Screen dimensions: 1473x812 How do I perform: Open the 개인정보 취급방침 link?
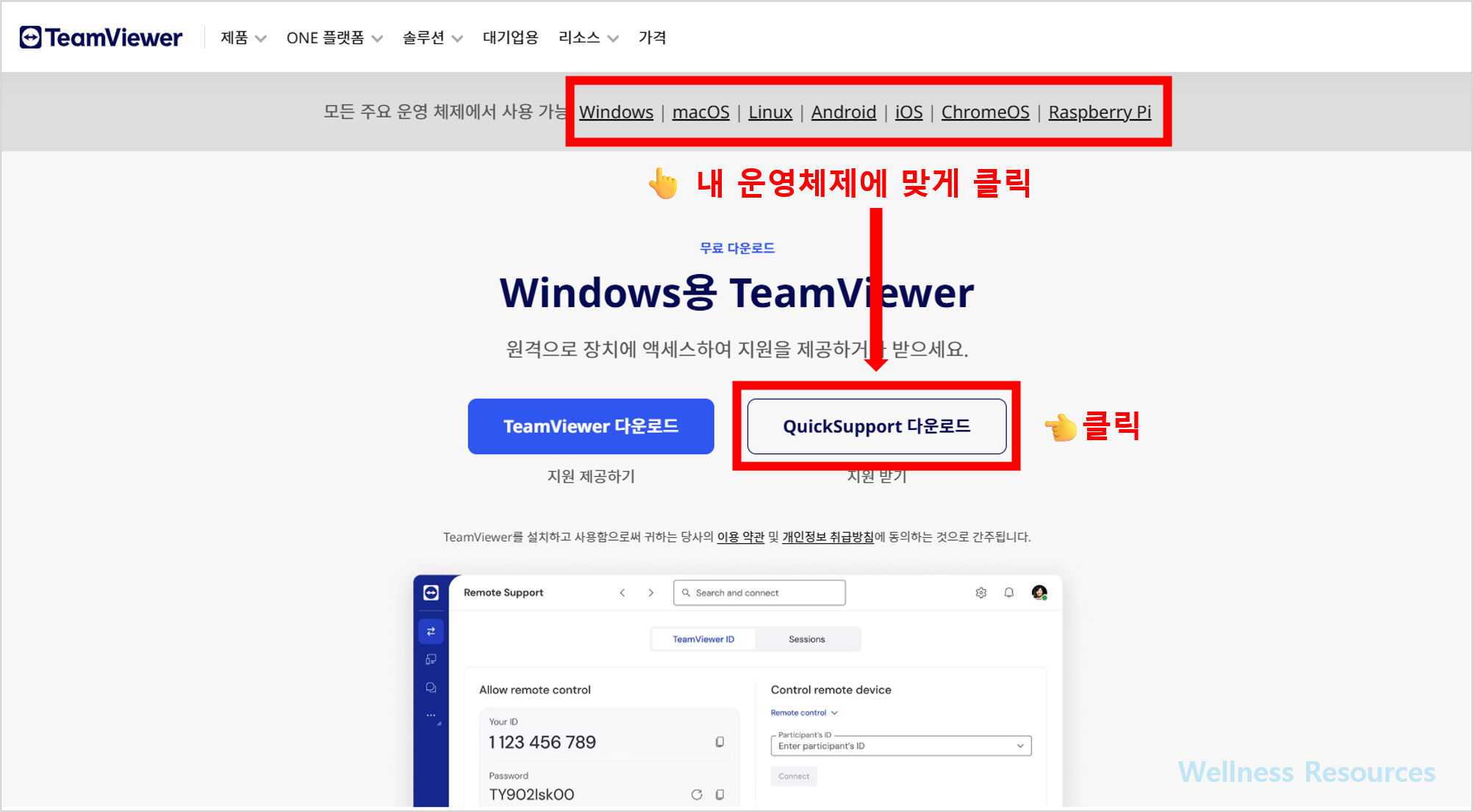point(828,537)
